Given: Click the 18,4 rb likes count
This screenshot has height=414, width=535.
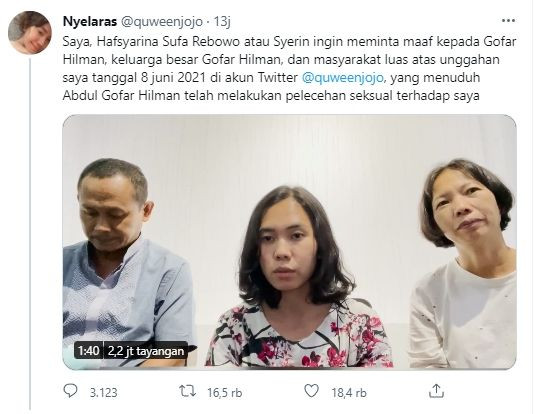Looking at the screenshot, I should pos(349,393).
